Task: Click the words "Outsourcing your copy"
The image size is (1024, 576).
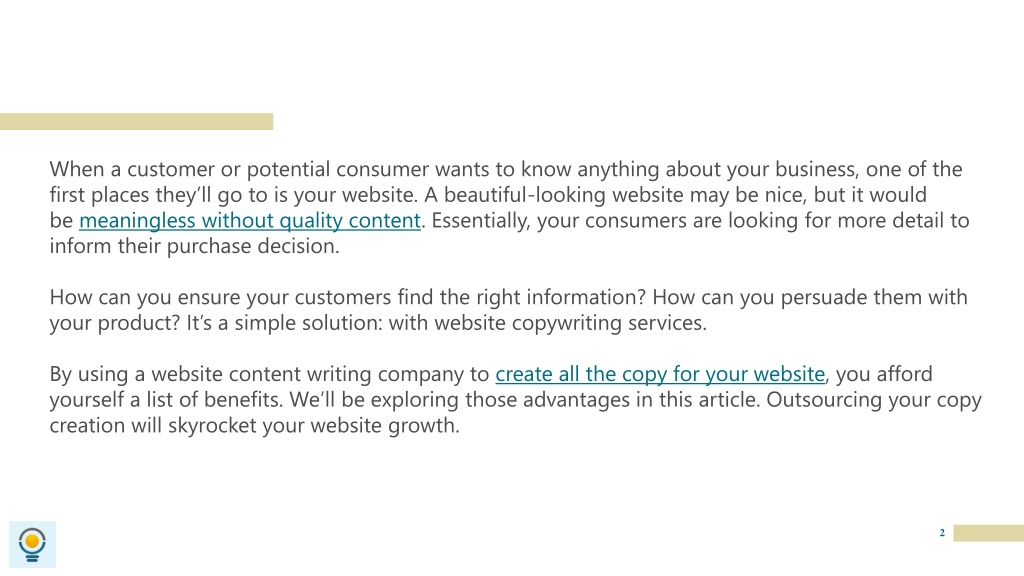Action: click(874, 400)
